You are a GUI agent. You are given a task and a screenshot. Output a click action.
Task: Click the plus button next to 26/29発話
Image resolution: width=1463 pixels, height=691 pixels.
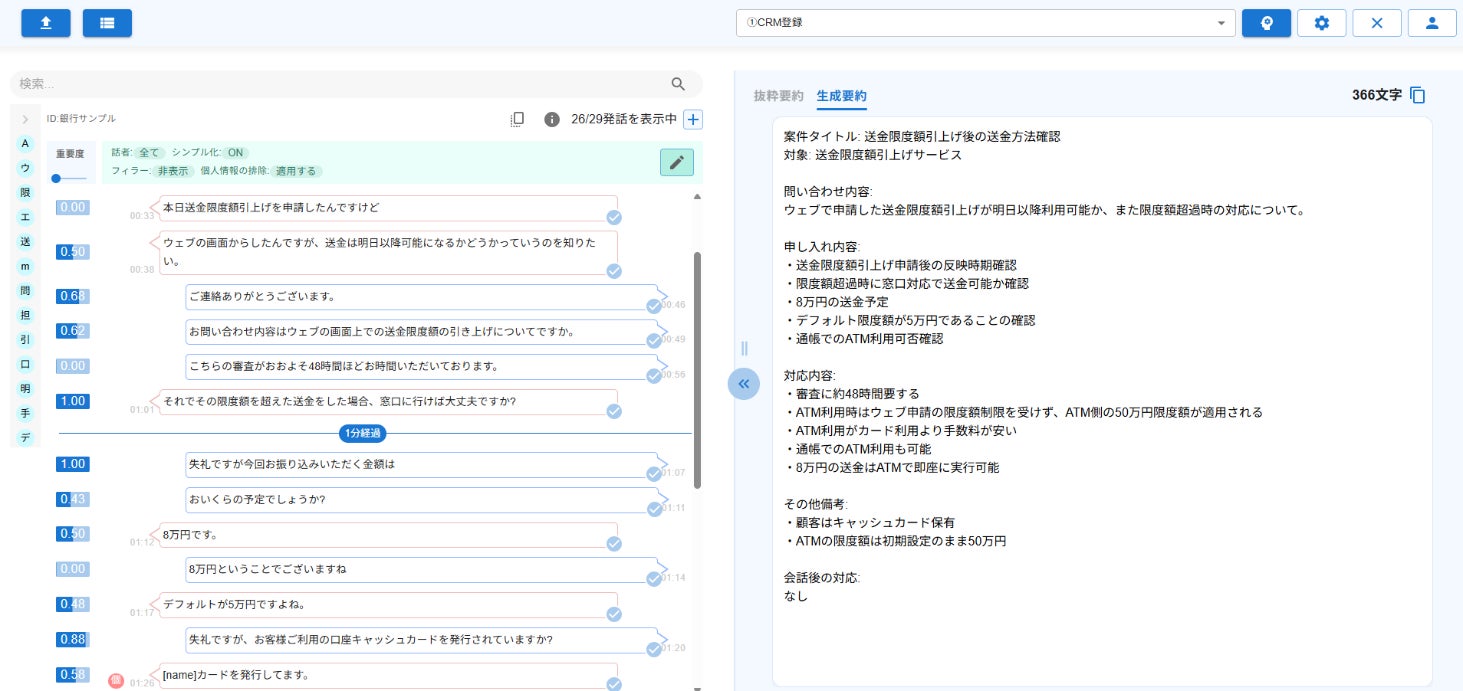coord(693,119)
